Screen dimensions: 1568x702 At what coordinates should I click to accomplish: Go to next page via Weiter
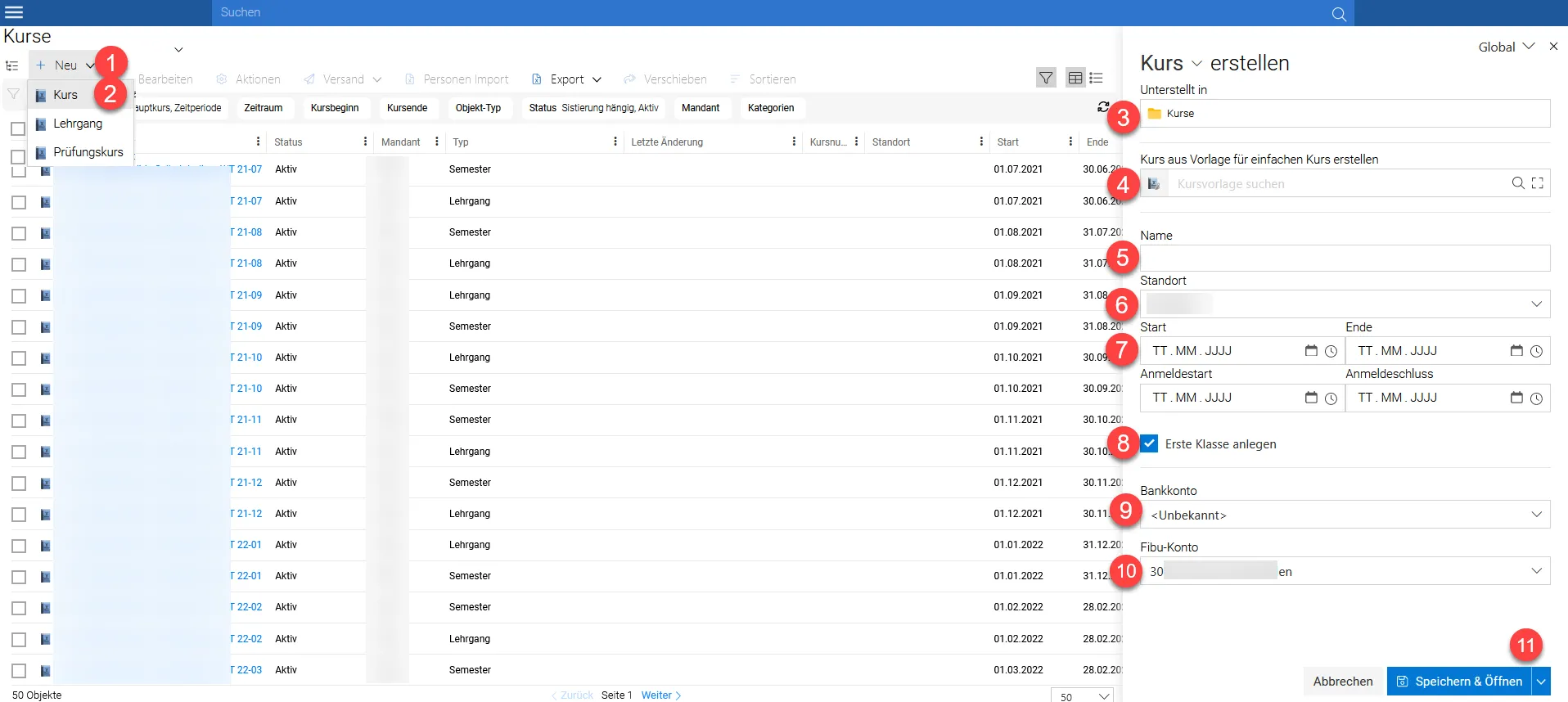[661, 695]
